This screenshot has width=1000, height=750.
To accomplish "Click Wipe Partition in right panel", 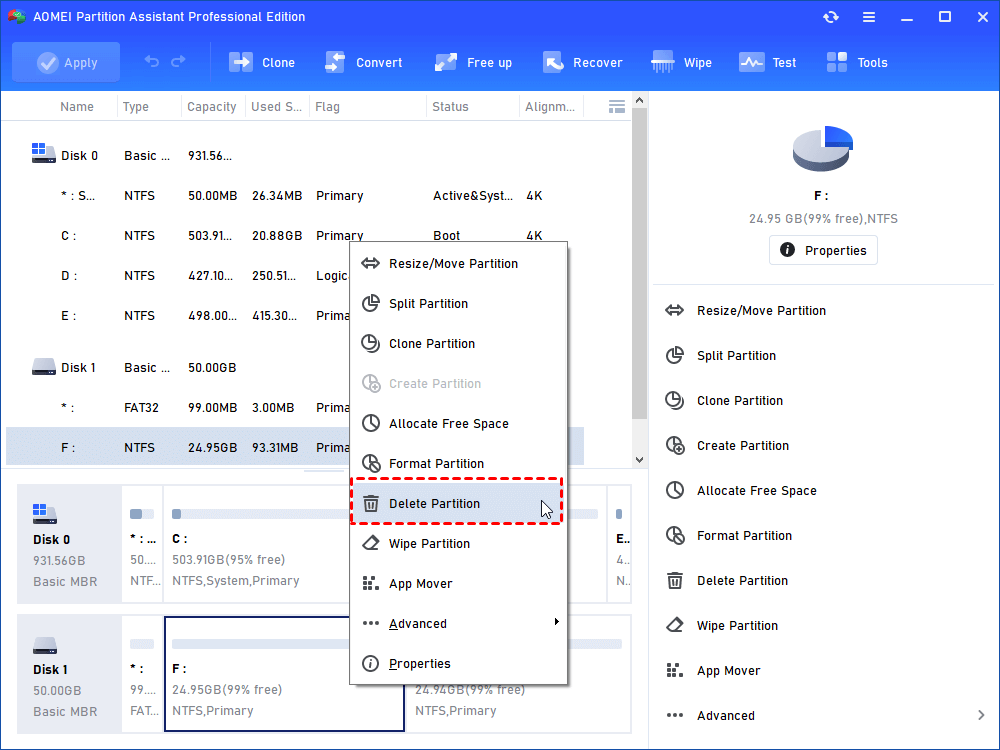I will point(823,625).
